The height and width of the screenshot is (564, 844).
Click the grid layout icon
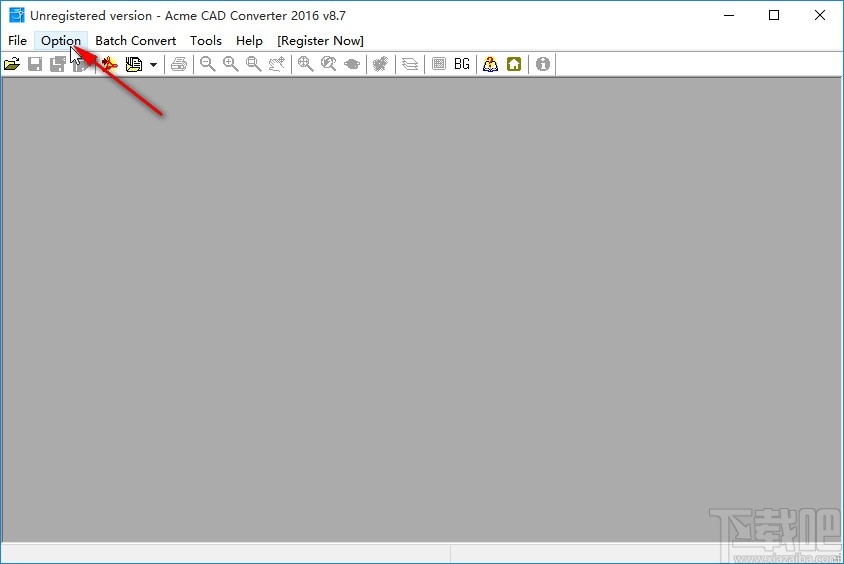[x=439, y=64]
